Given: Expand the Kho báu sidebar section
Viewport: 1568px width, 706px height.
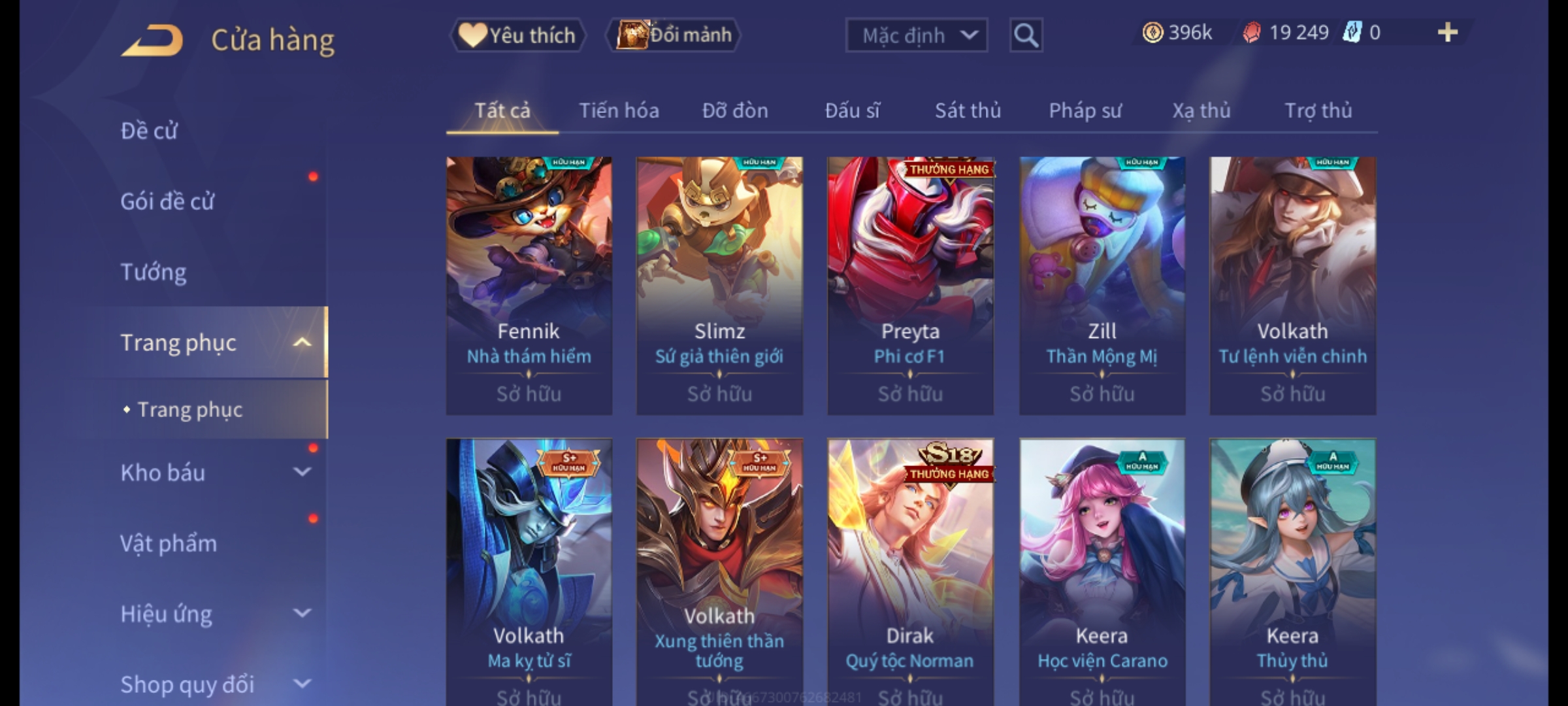Looking at the screenshot, I should coord(302,472).
